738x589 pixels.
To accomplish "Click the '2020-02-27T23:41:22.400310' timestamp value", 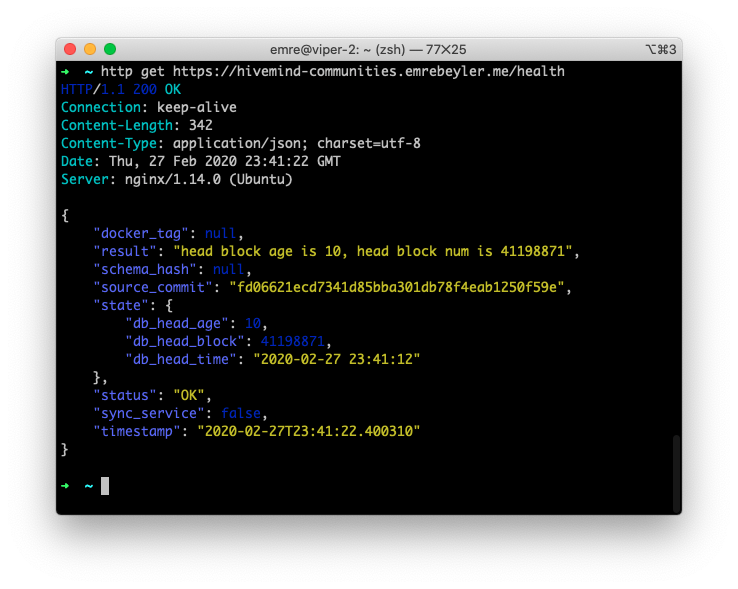I will (x=308, y=431).
